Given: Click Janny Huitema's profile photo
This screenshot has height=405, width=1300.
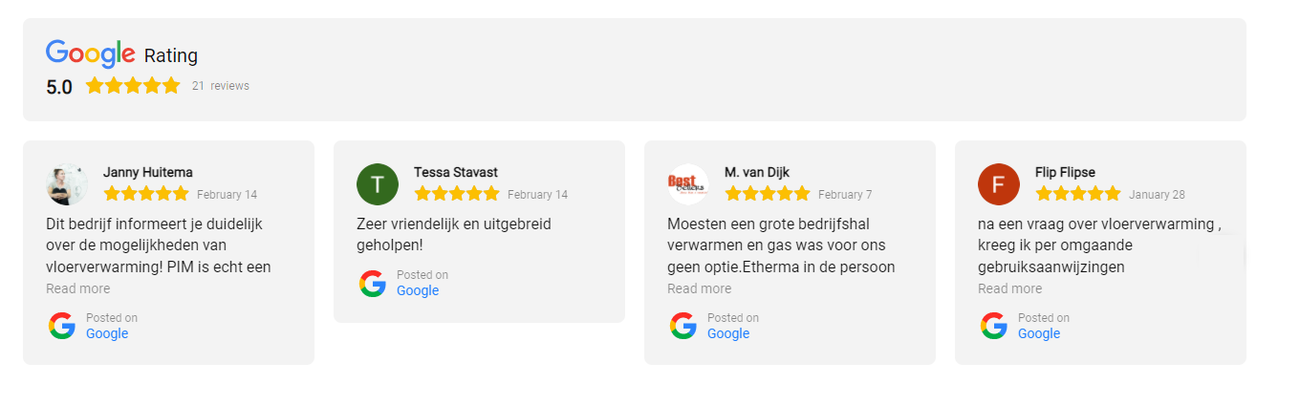Looking at the screenshot, I should pyautogui.click(x=67, y=184).
